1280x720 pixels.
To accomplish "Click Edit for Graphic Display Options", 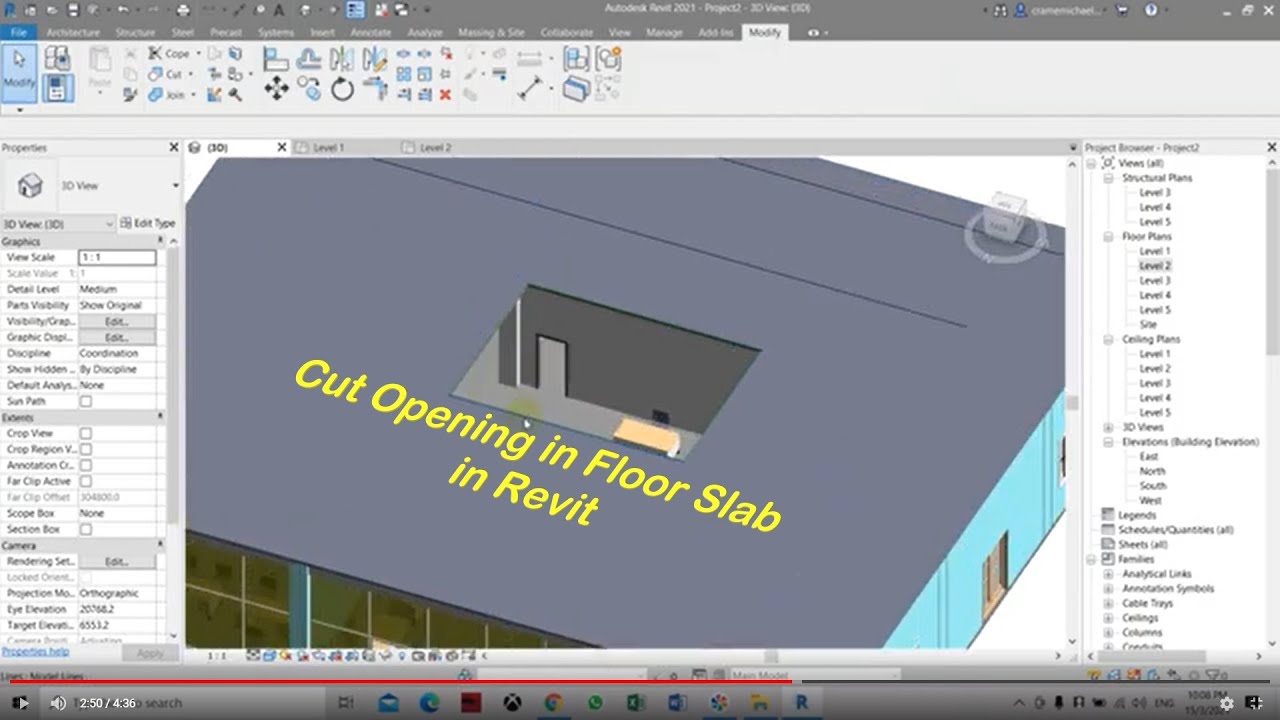I will pos(117,338).
